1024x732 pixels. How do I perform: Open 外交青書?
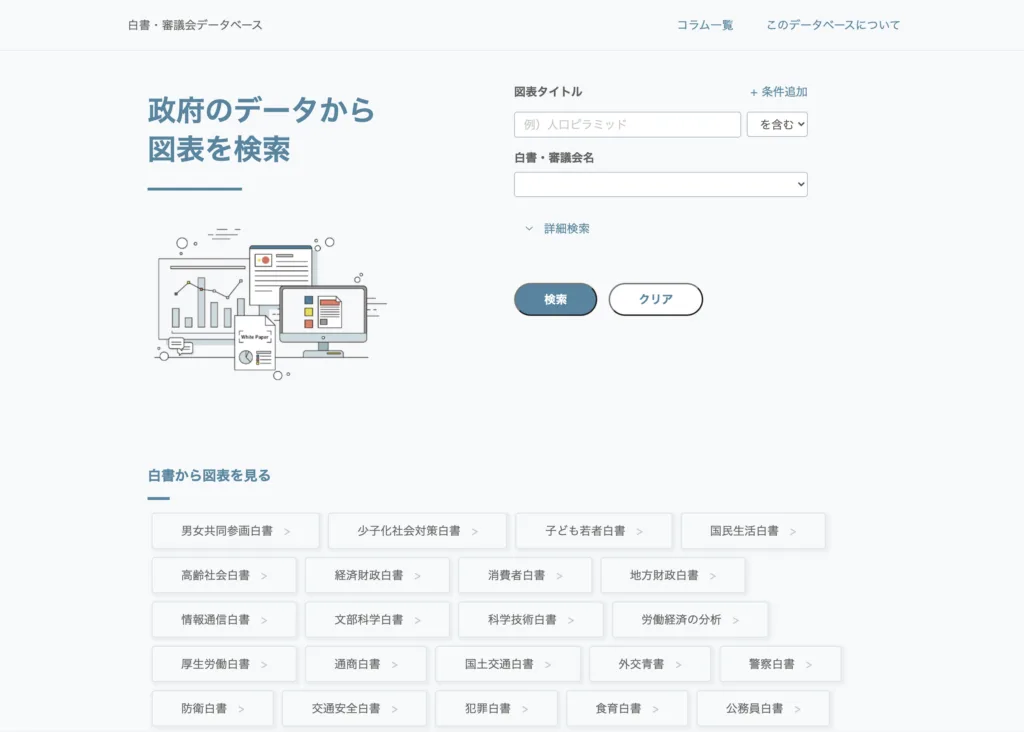[650, 664]
